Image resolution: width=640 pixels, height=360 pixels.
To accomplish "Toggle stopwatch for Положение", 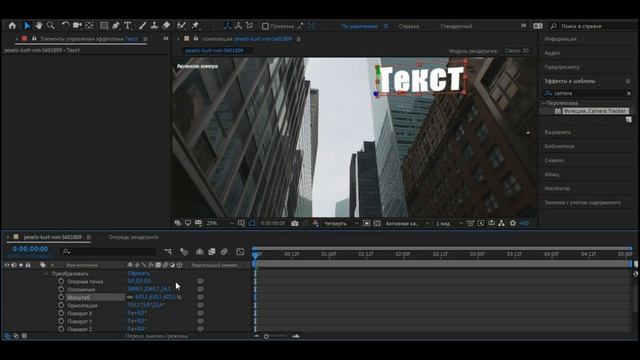I will (61, 289).
